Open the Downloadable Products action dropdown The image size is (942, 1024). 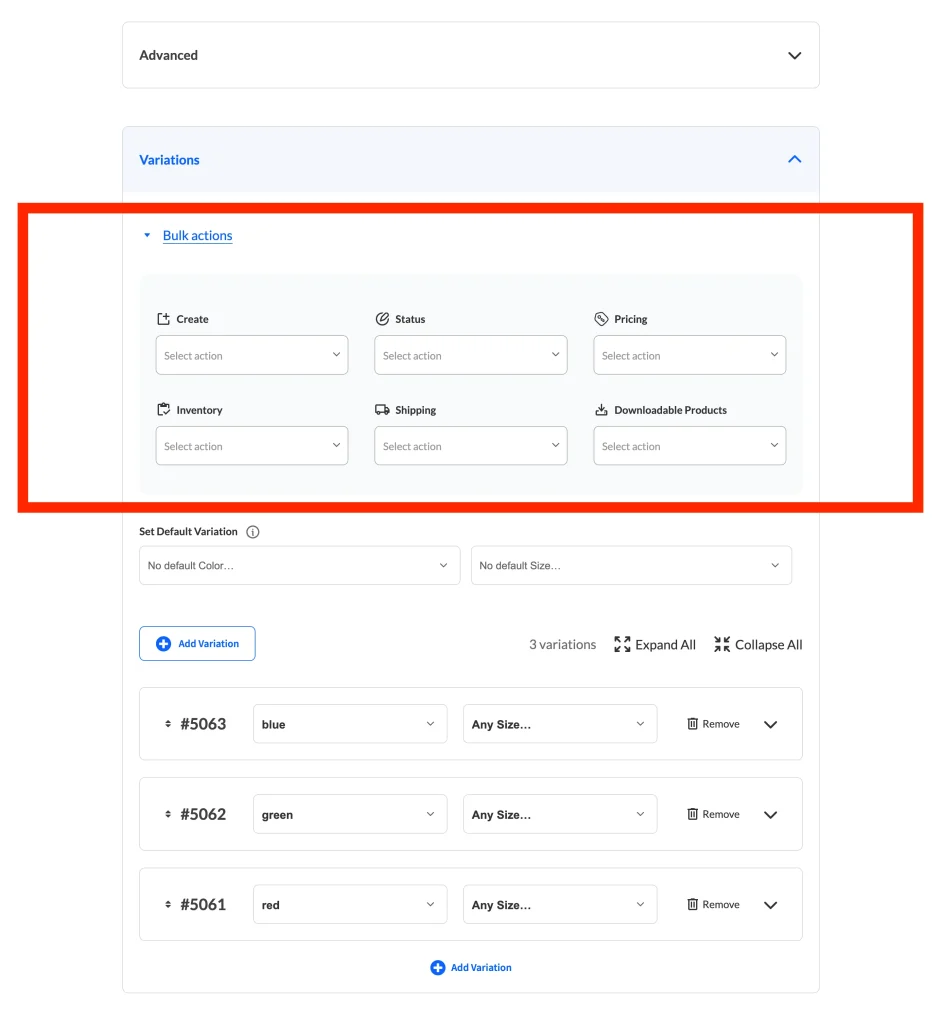(x=689, y=447)
